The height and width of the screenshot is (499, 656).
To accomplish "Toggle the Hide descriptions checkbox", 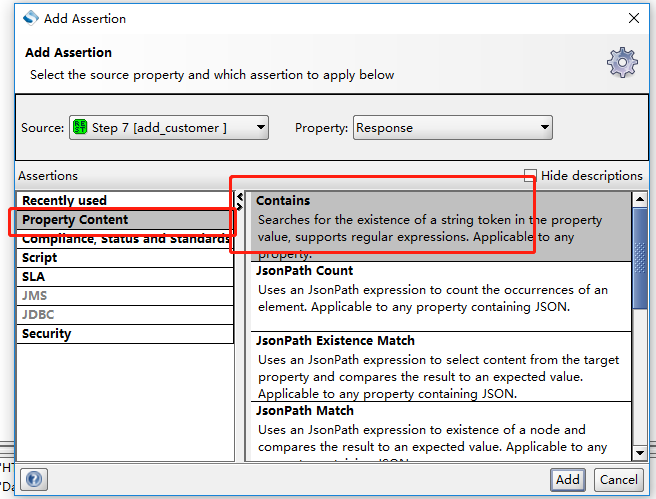I will pyautogui.click(x=531, y=176).
